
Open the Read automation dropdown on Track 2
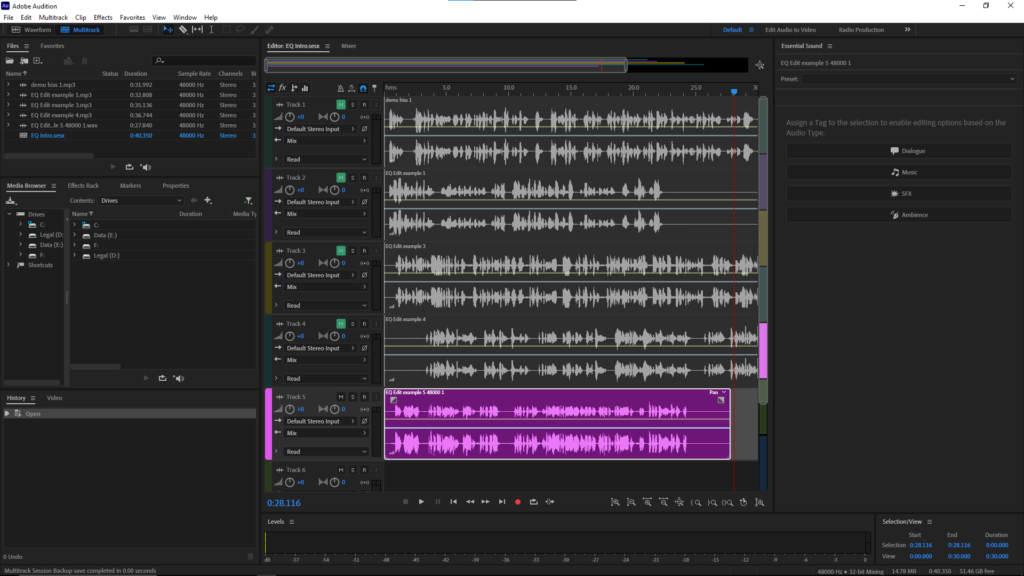pyautogui.click(x=326, y=232)
